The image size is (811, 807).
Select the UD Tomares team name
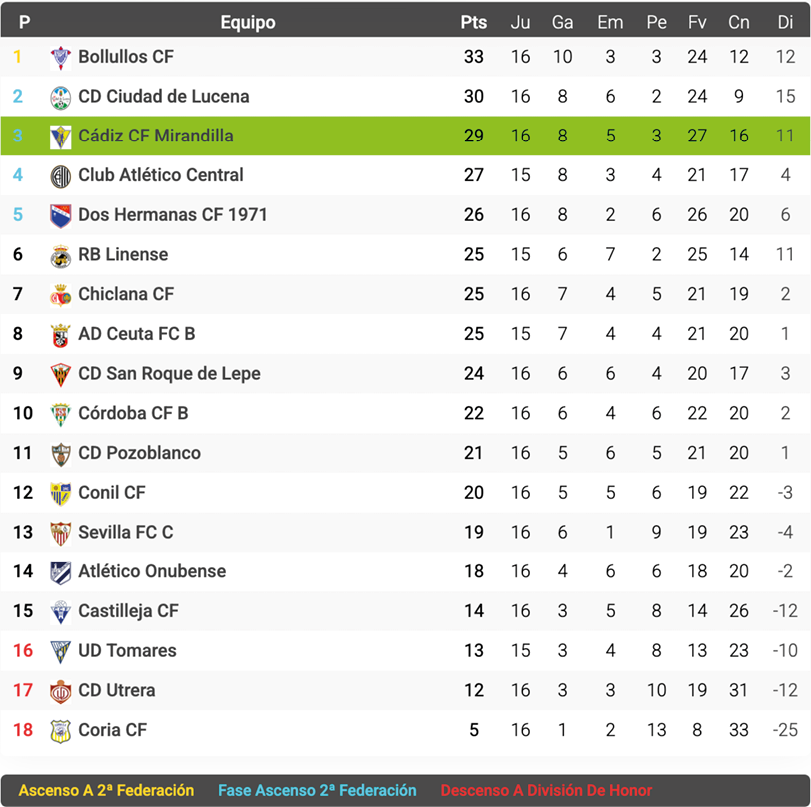point(127,651)
